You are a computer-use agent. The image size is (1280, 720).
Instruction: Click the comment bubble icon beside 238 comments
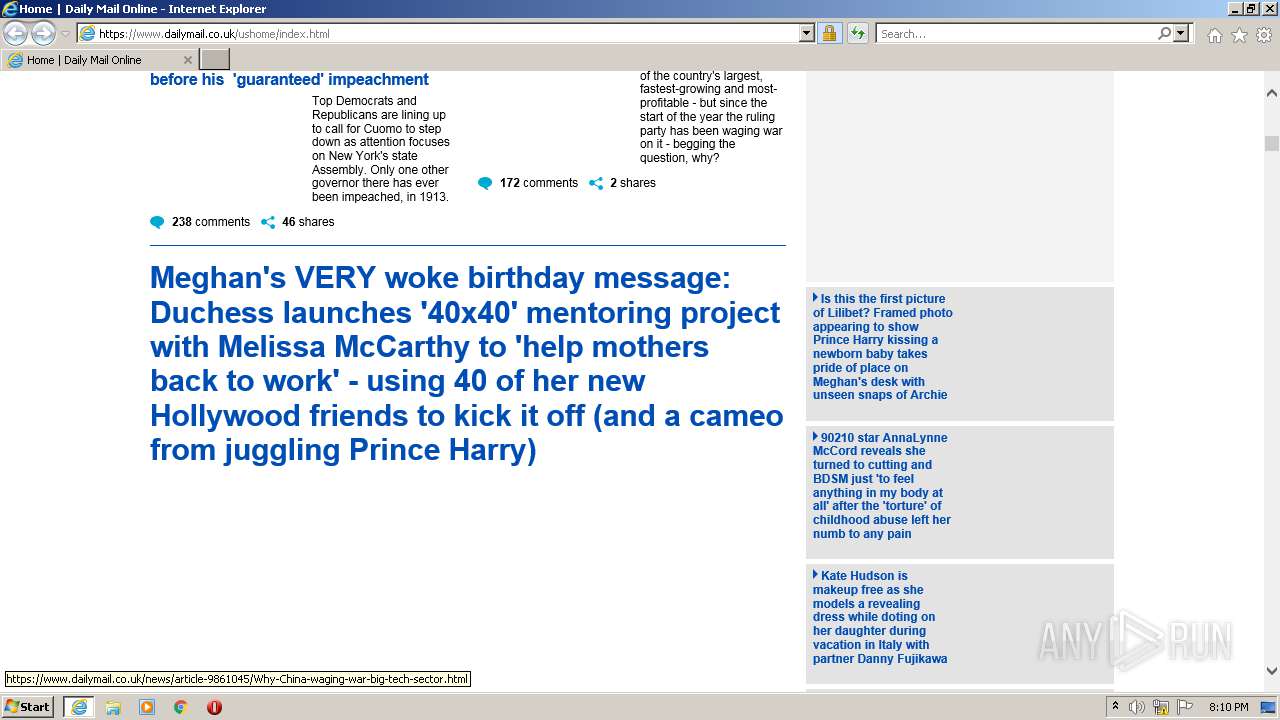tap(157, 222)
